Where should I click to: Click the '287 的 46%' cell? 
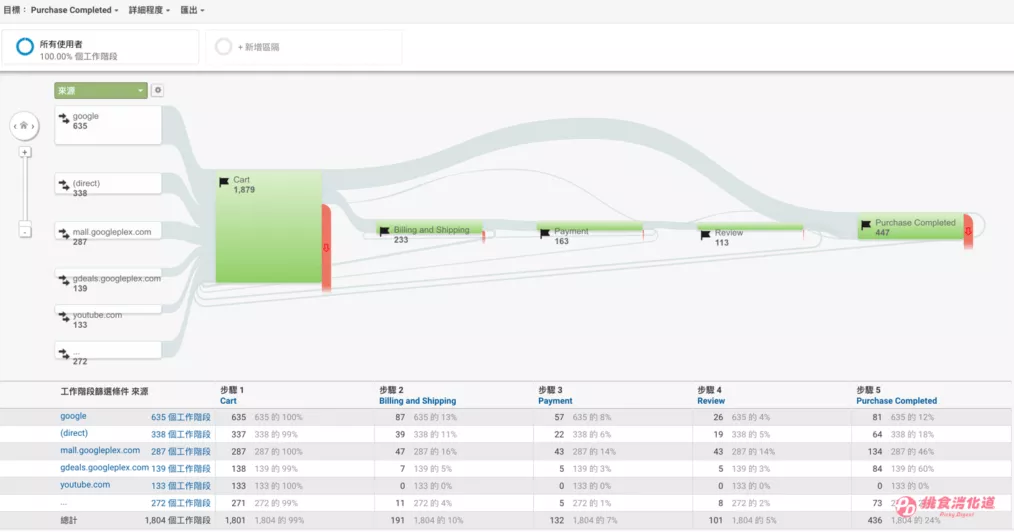click(x=913, y=452)
